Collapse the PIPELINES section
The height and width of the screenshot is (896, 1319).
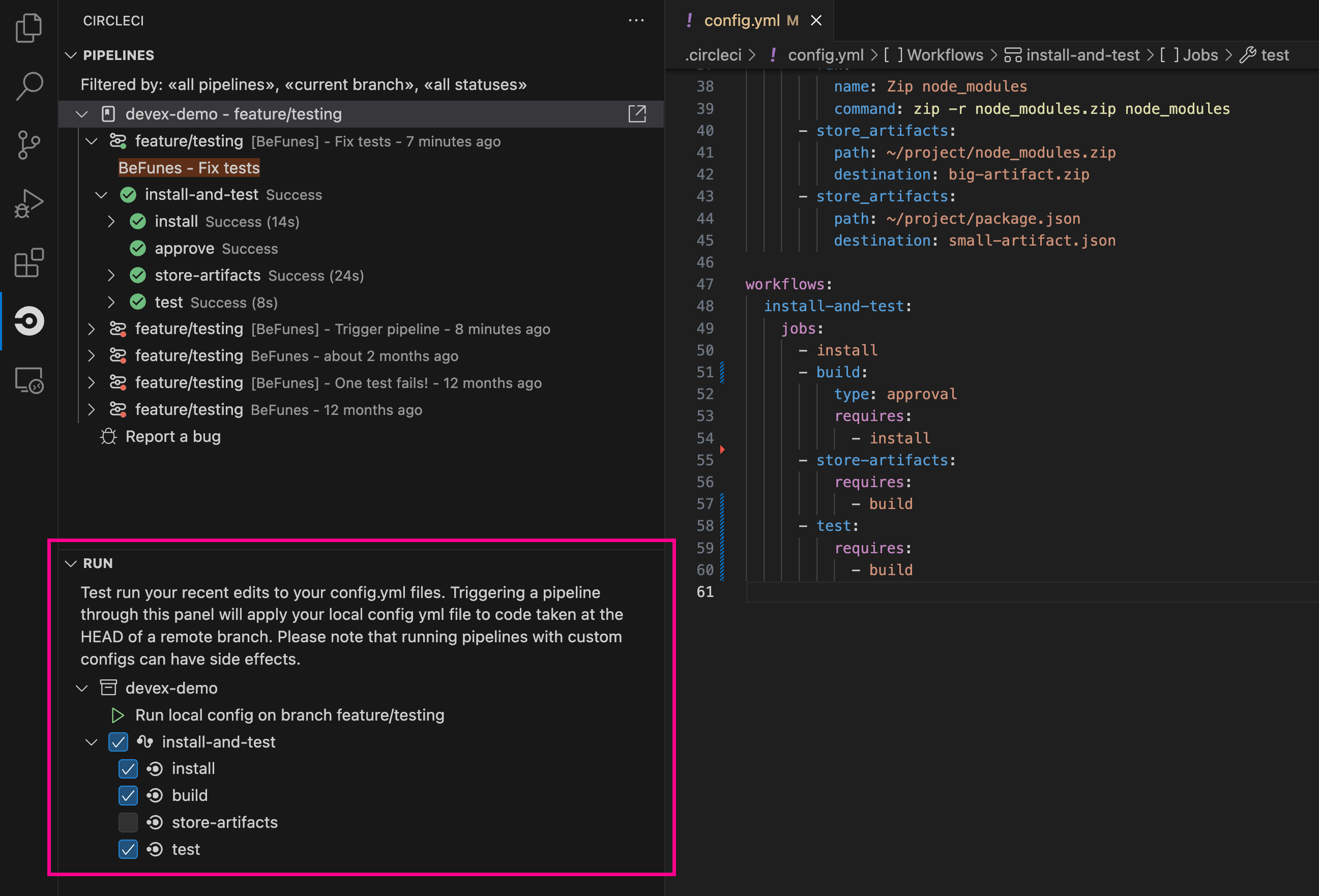pyautogui.click(x=70, y=55)
